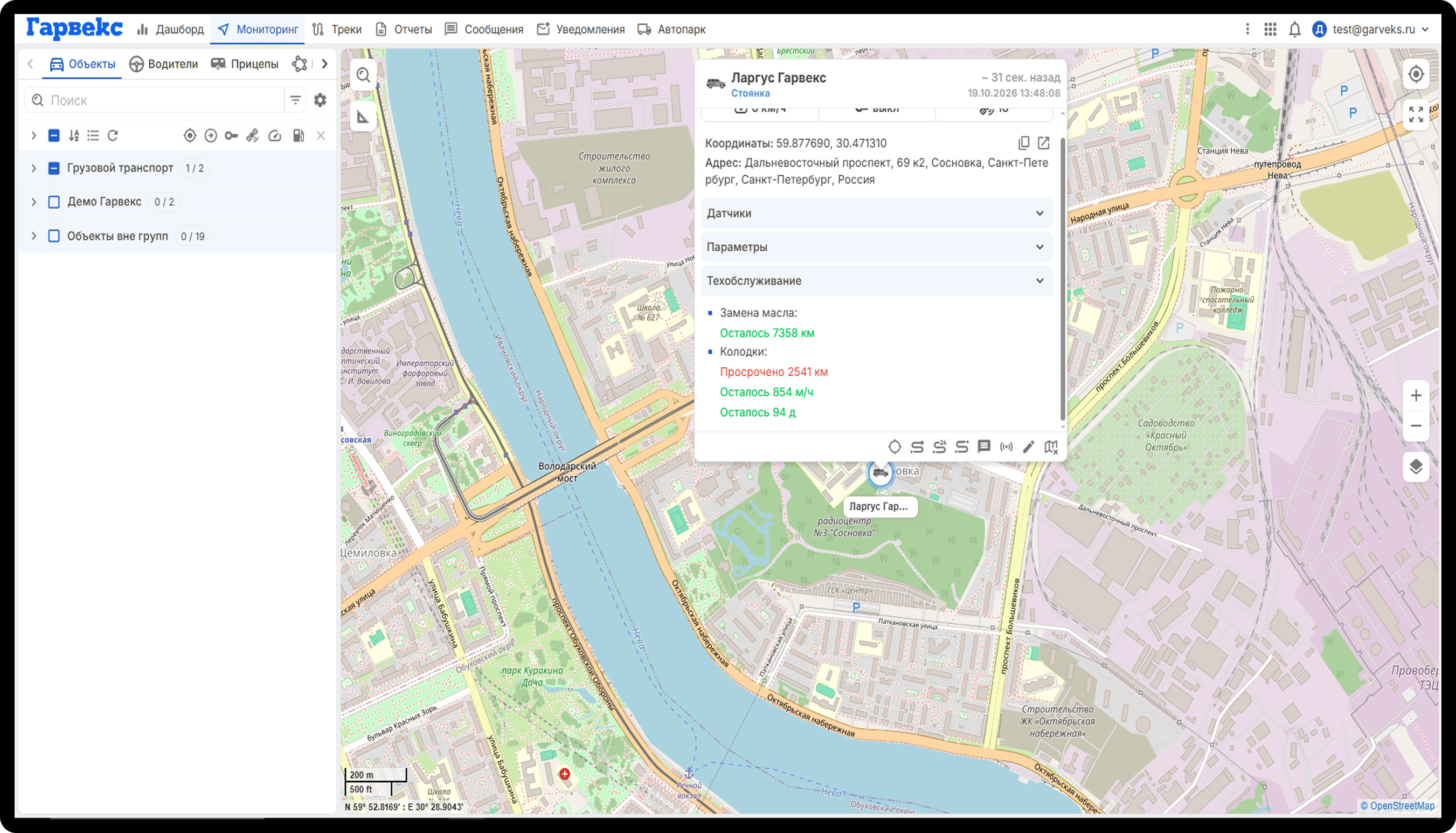The height and width of the screenshot is (833, 1456).
Task: Copy coordinates to clipboard
Action: [x=1023, y=143]
